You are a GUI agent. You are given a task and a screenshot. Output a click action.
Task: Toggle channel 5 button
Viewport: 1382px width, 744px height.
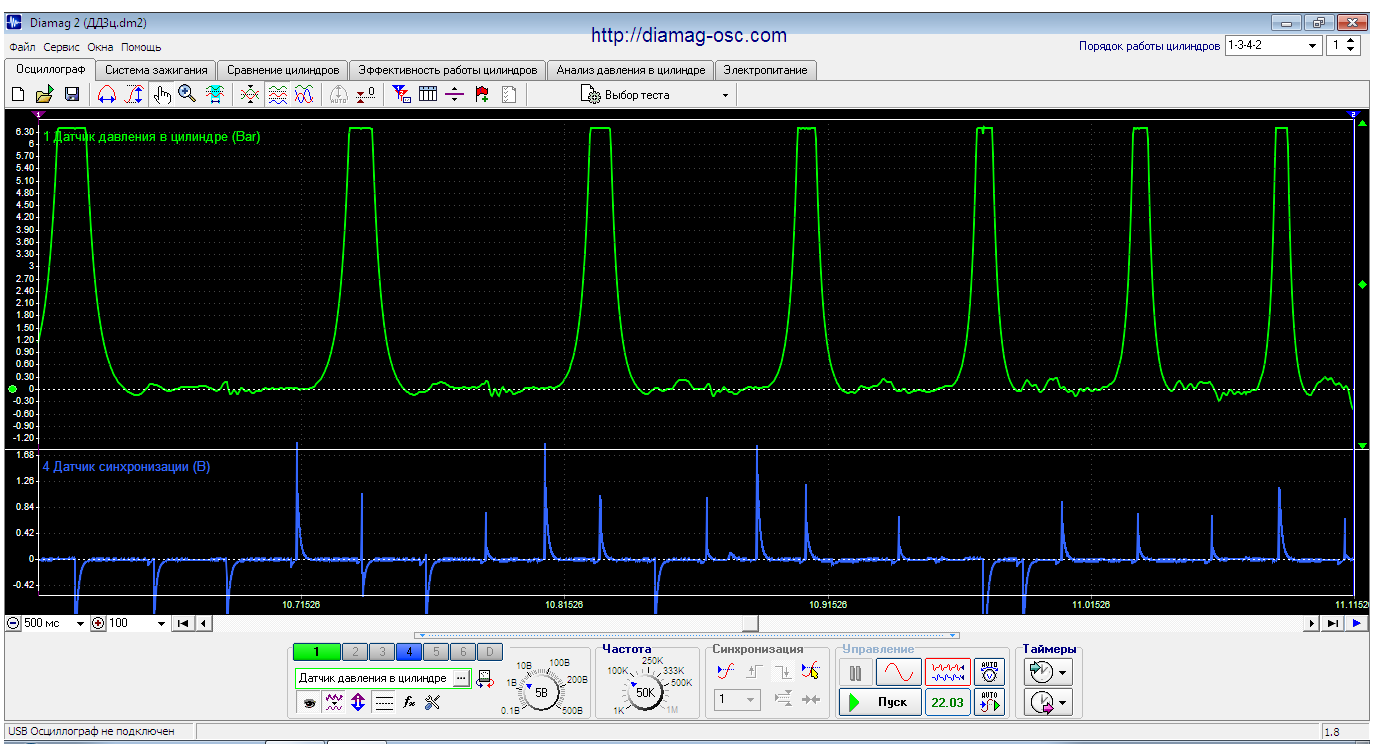pos(435,652)
